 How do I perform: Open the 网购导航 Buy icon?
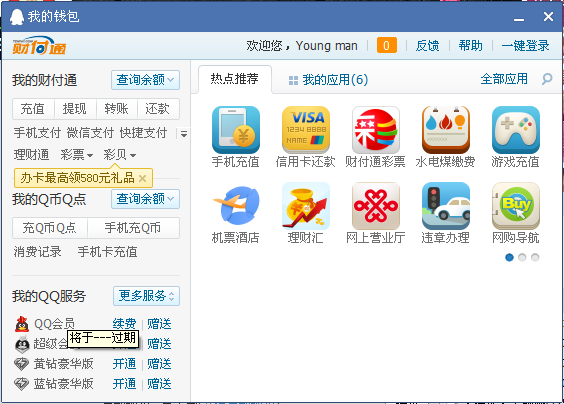[515, 206]
